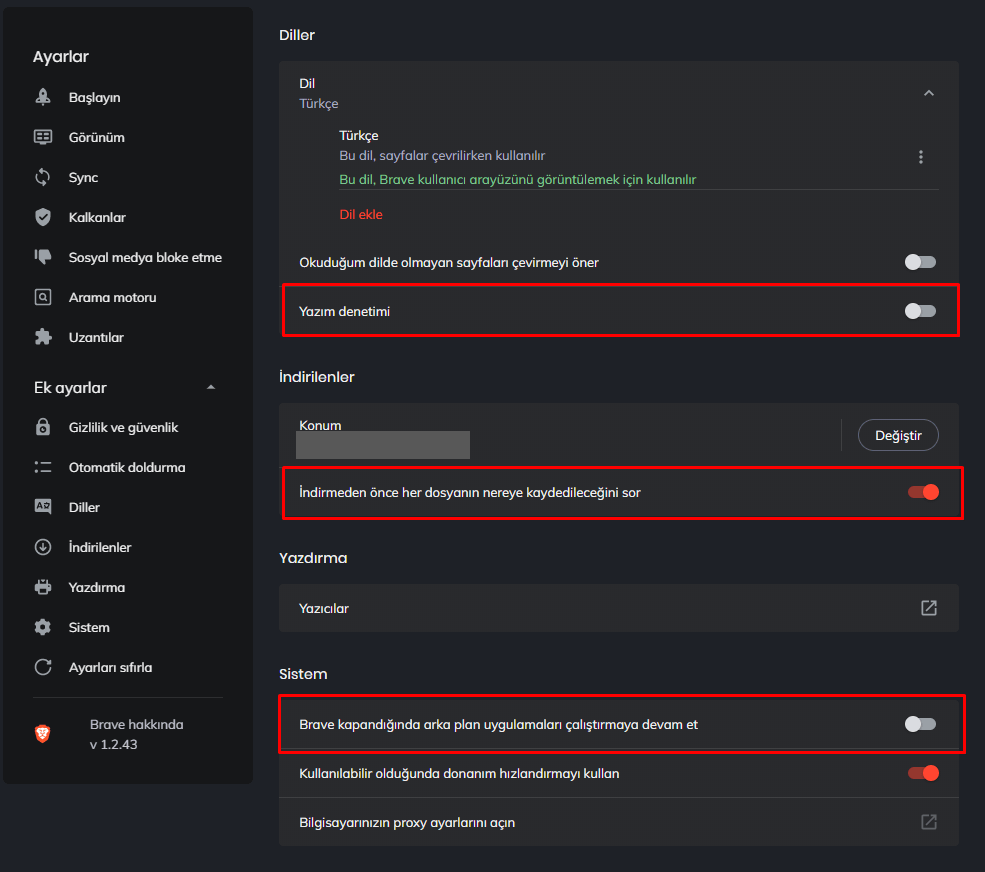
Task: Open the Görünüm settings icon
Action: tap(44, 137)
